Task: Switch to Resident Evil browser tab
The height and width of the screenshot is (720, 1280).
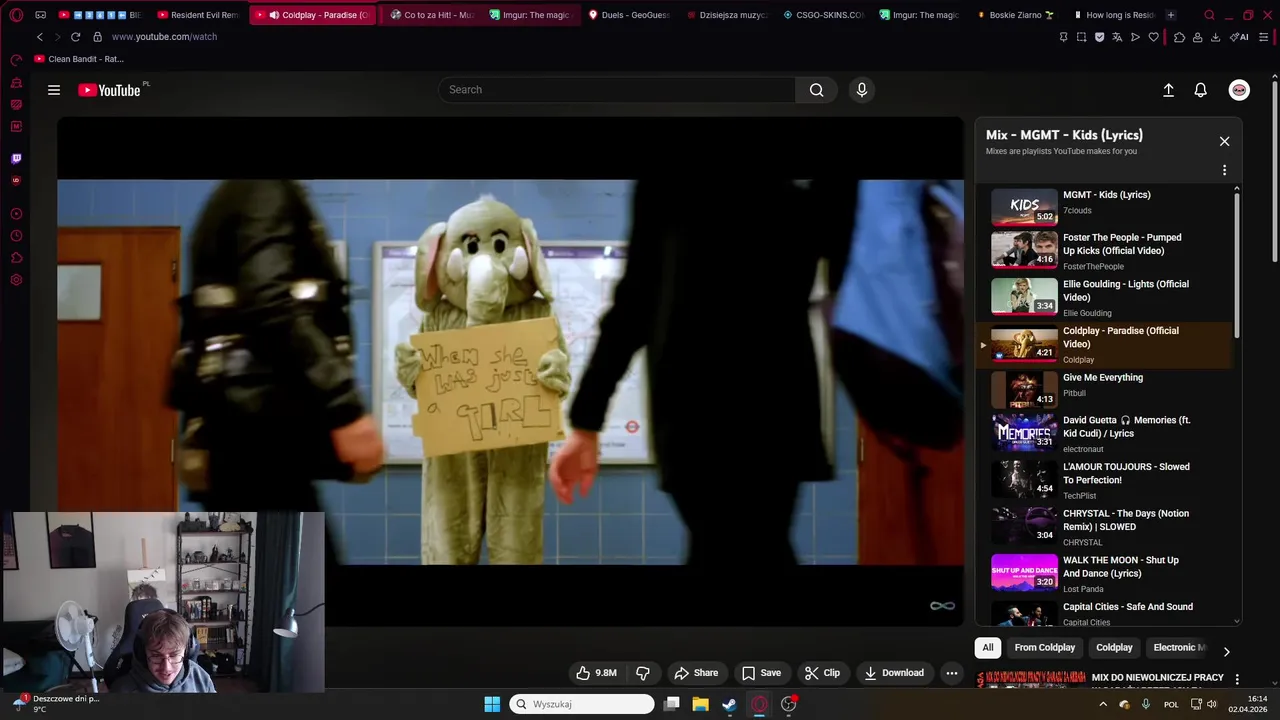Action: click(x=198, y=15)
